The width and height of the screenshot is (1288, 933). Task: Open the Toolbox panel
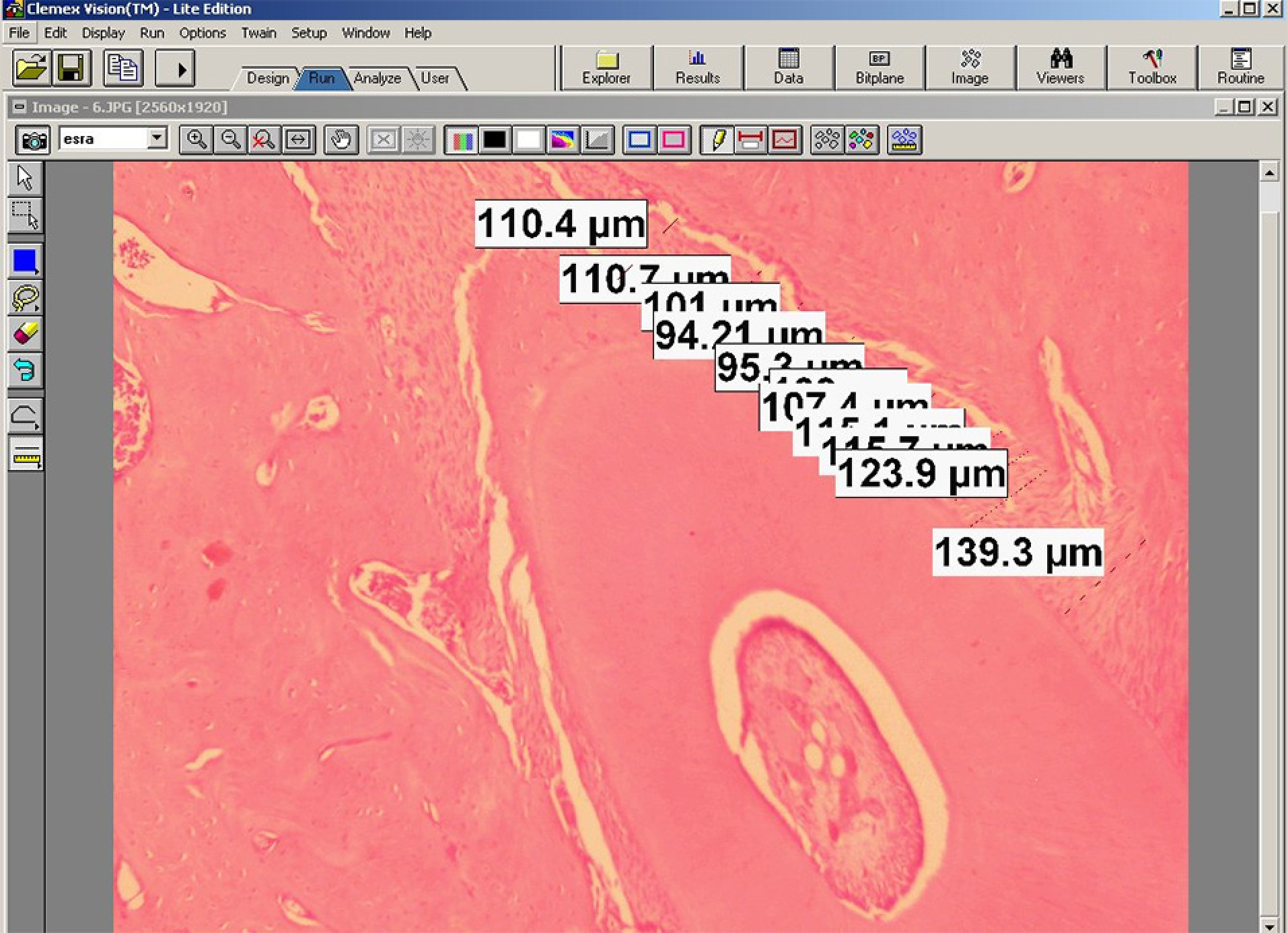pos(1152,67)
